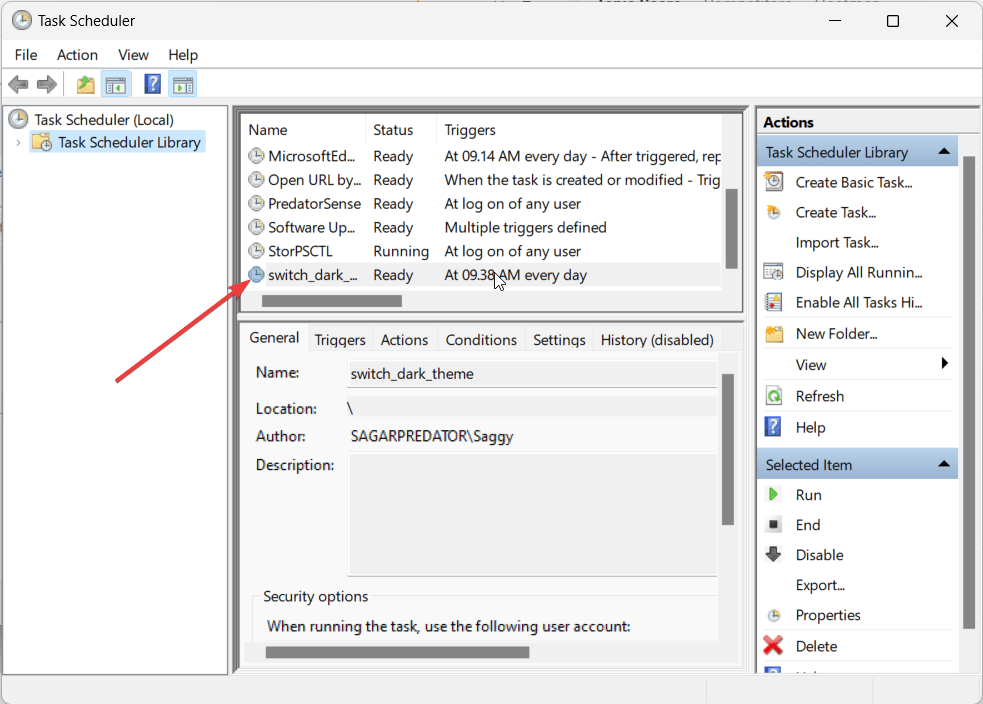The width and height of the screenshot is (983, 704).
Task: Click the Create Task icon in Actions
Action: click(x=774, y=212)
